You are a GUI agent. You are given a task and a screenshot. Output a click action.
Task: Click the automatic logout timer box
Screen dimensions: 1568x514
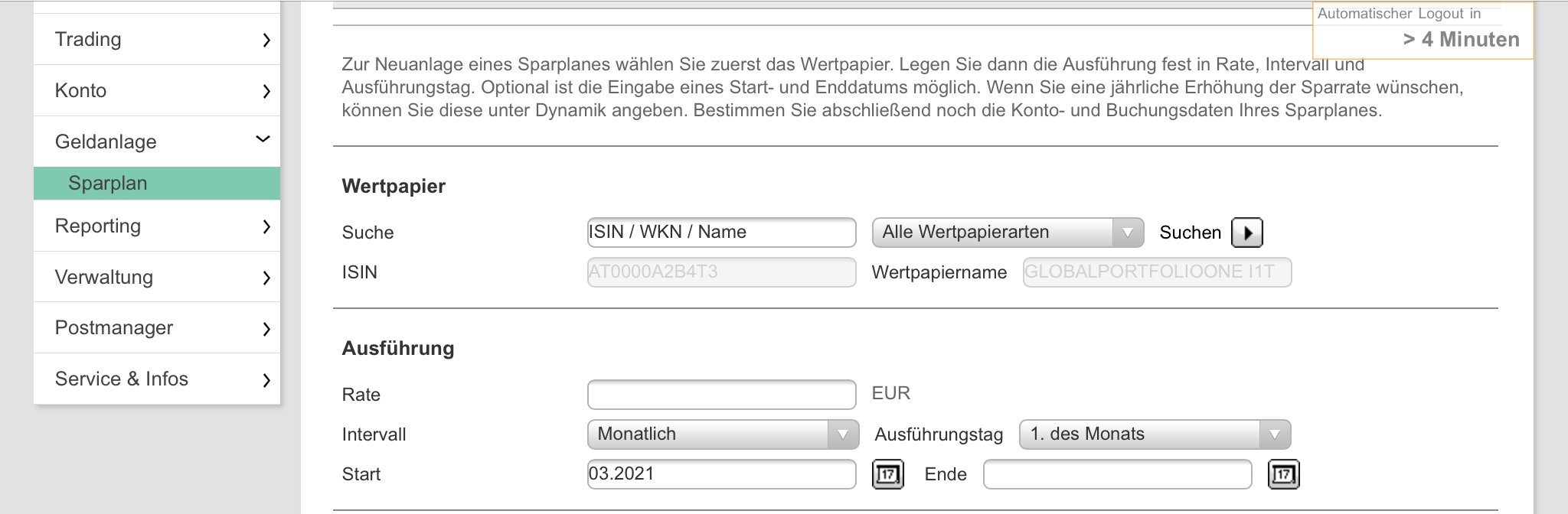[x=1423, y=31]
